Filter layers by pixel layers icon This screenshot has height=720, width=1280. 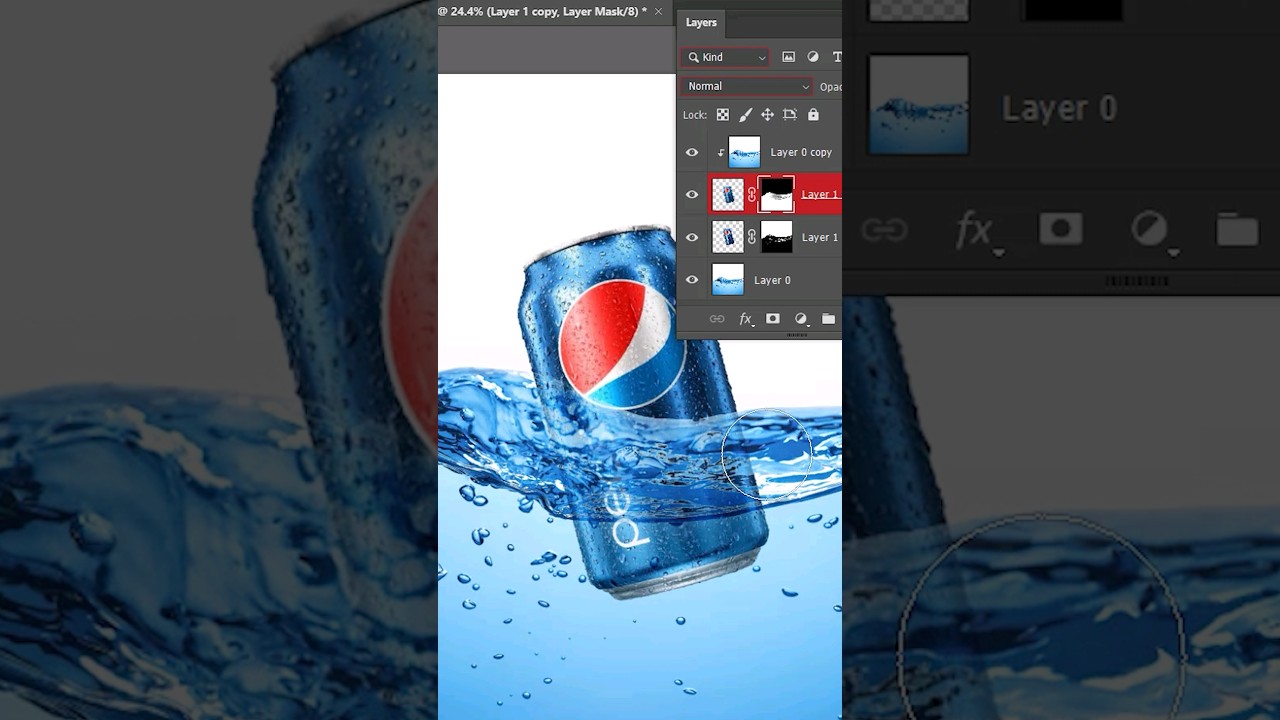(x=788, y=57)
